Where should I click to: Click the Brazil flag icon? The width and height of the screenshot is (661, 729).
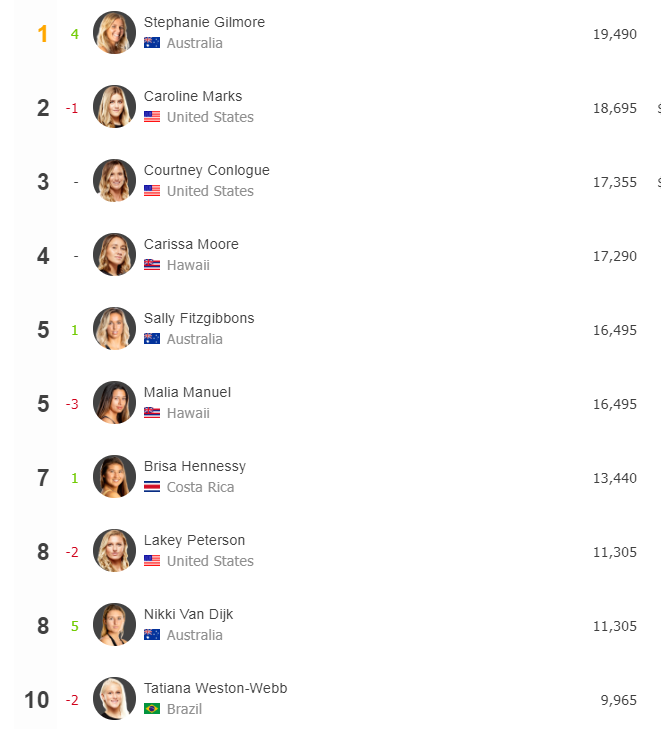click(x=152, y=709)
